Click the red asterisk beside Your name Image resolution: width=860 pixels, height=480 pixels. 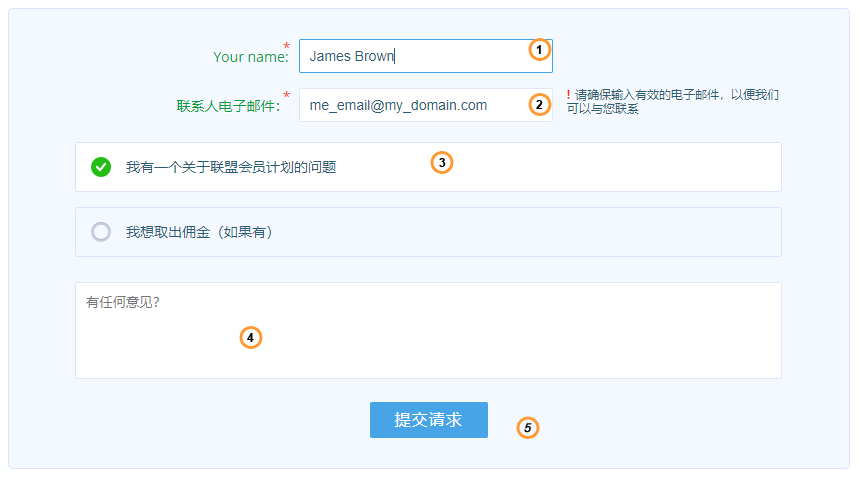[x=287, y=46]
